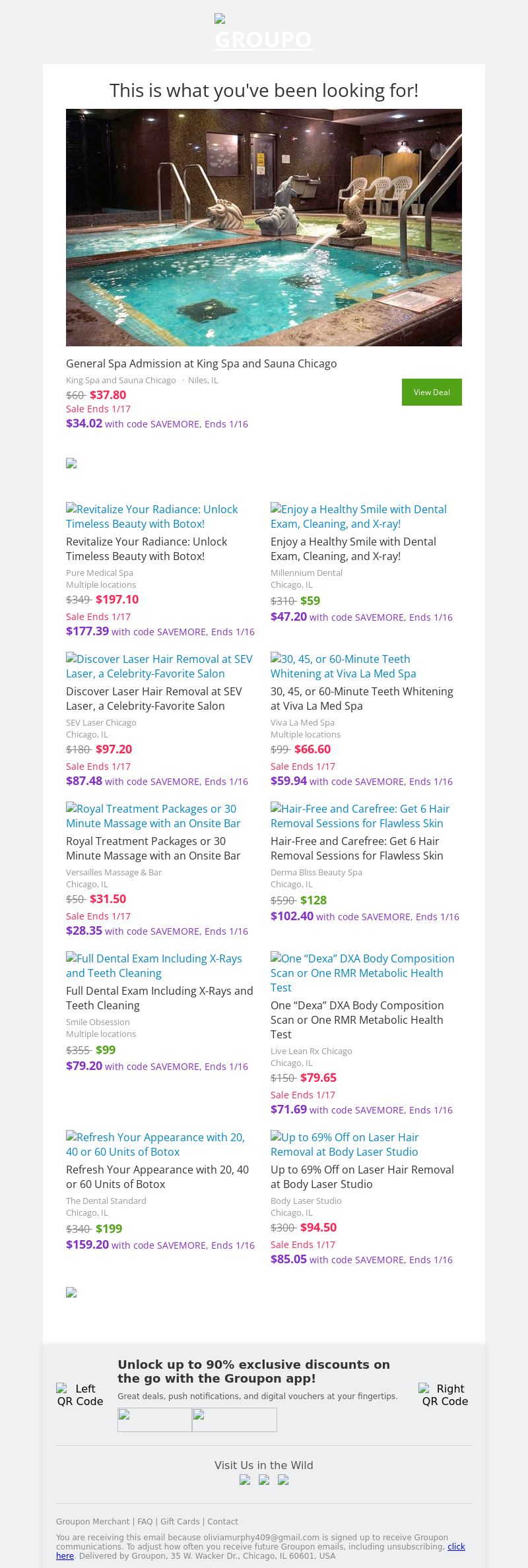Click the left app store badge
Screen dimensions: 528x1568
[x=154, y=1420]
